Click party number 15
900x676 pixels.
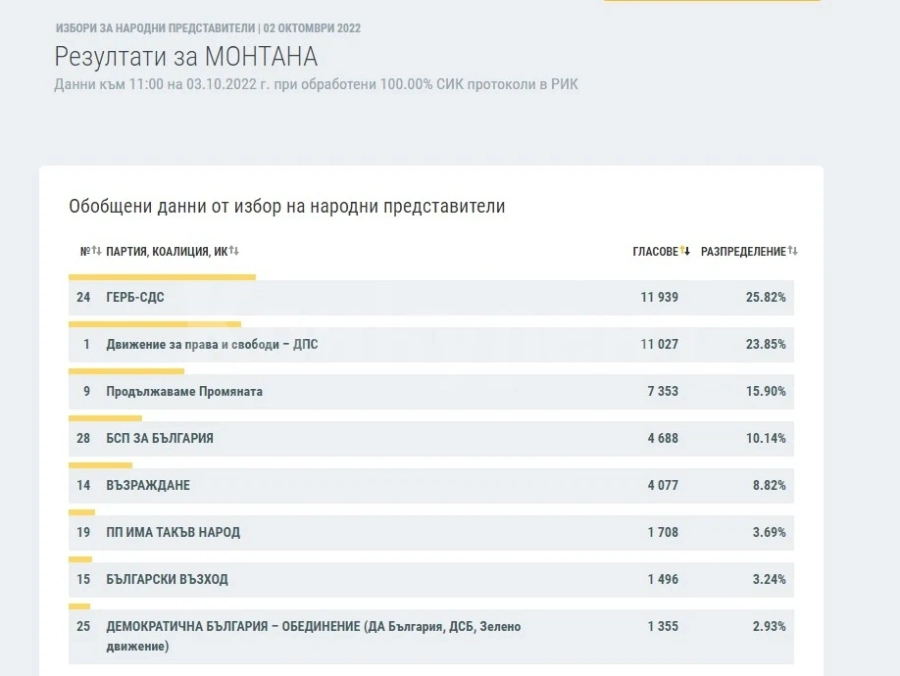(x=83, y=580)
